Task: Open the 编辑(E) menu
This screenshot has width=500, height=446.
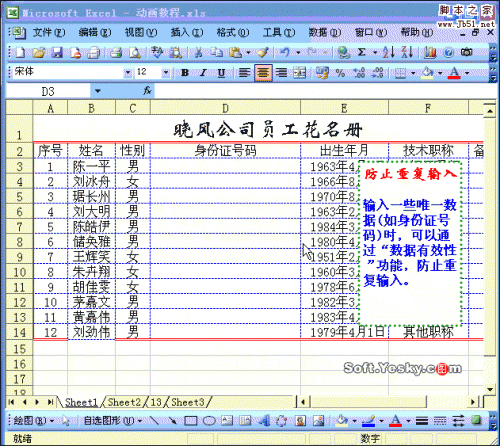Action: click(x=95, y=32)
